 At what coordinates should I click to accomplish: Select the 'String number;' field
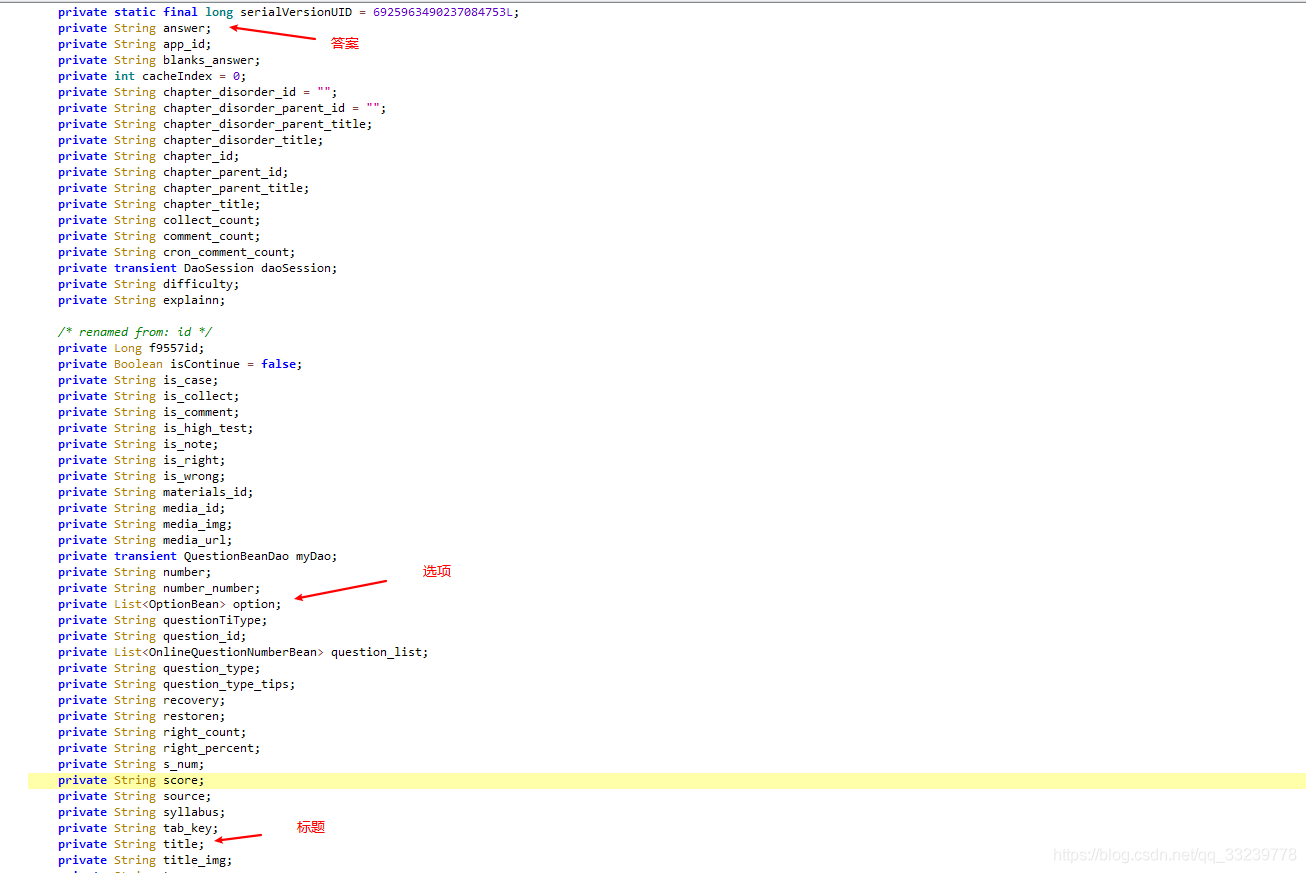135,572
